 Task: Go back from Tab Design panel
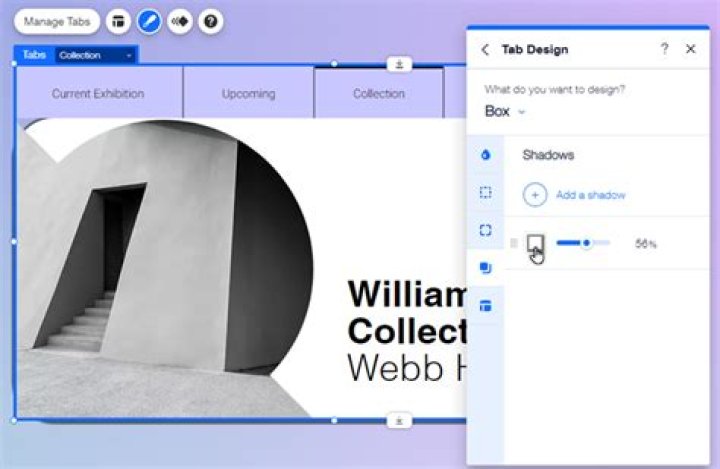point(485,49)
